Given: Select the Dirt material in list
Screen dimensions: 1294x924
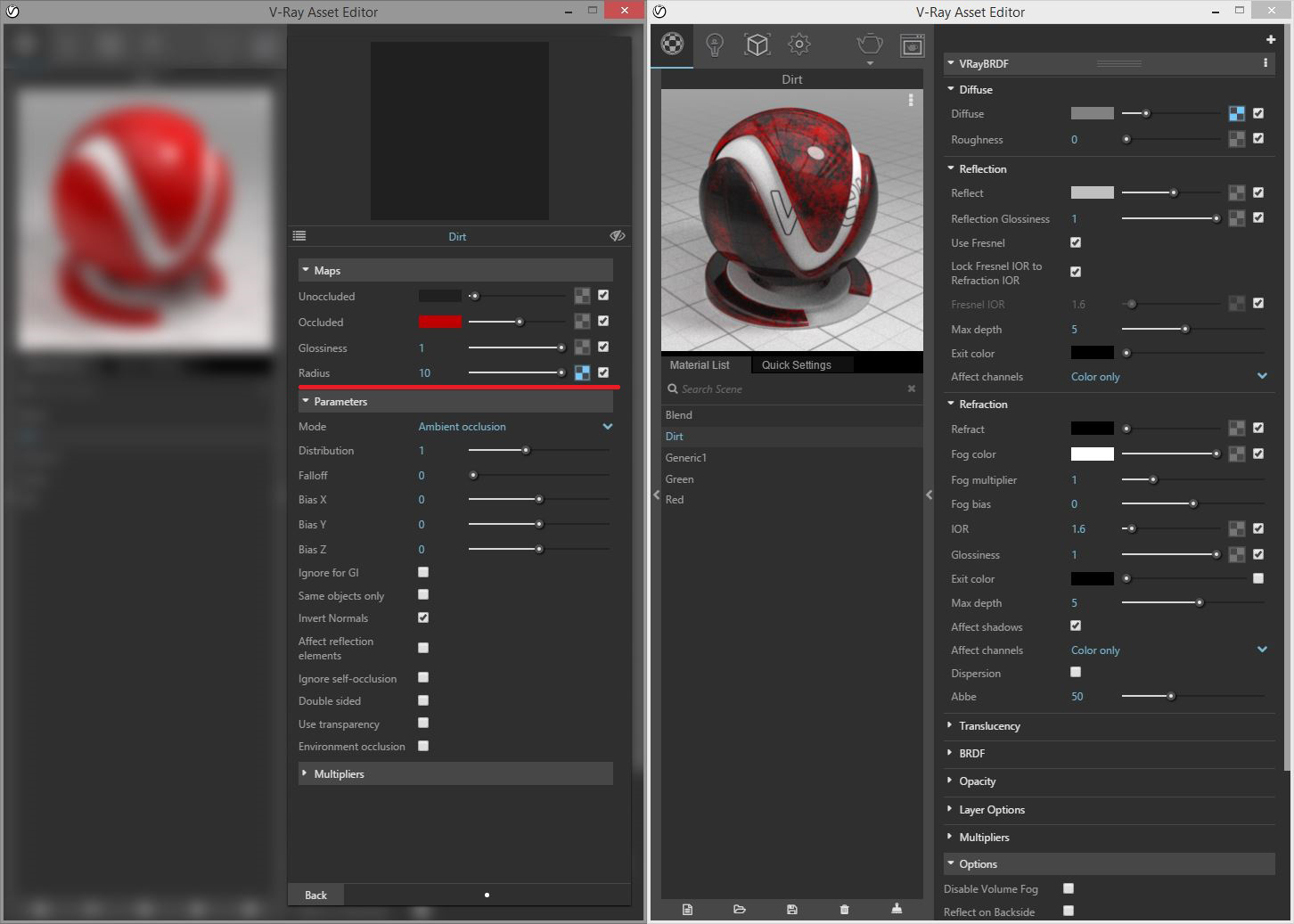Looking at the screenshot, I should (791, 437).
